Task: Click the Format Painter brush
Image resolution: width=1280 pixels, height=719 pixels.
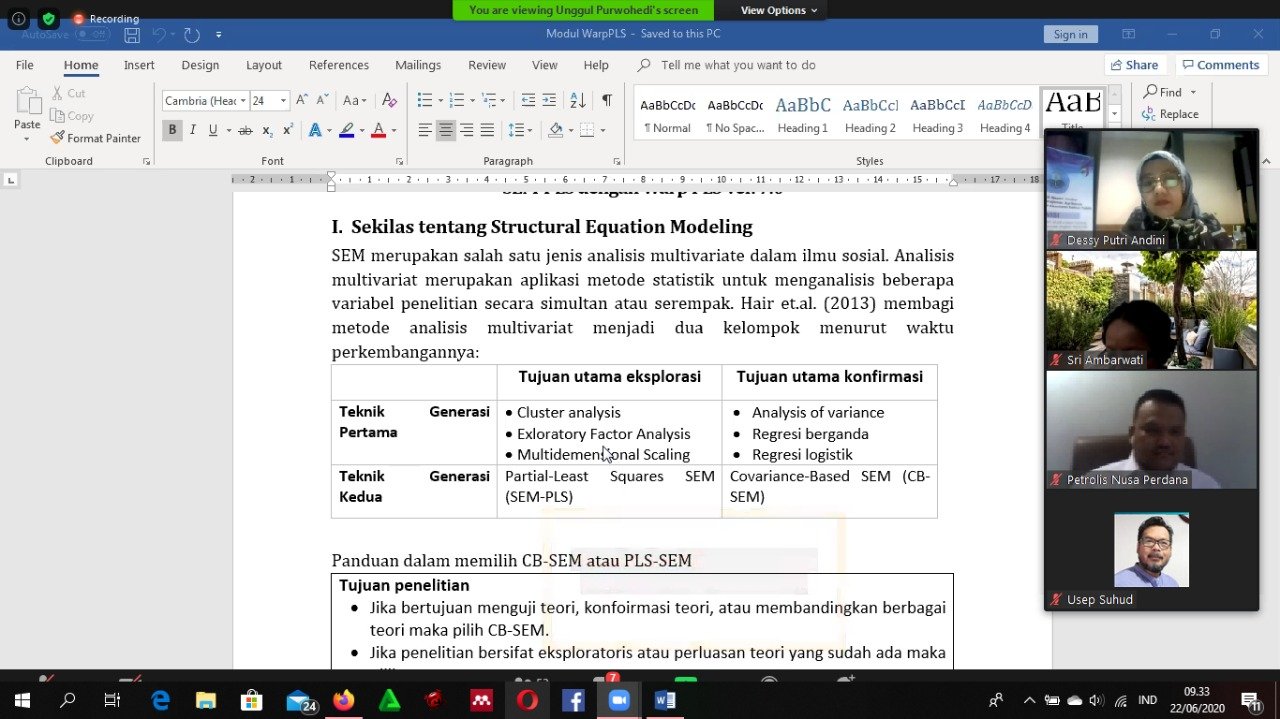Action: click(95, 138)
